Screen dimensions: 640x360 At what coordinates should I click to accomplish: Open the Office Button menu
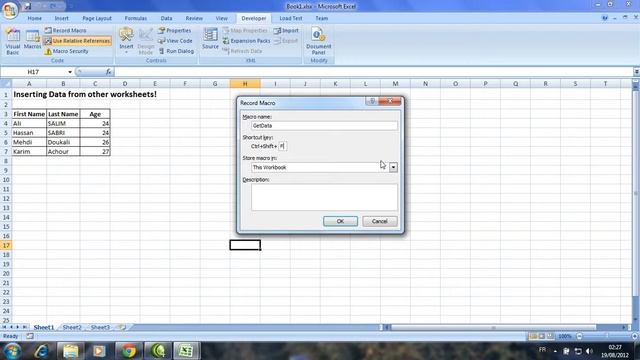[x=9, y=10]
